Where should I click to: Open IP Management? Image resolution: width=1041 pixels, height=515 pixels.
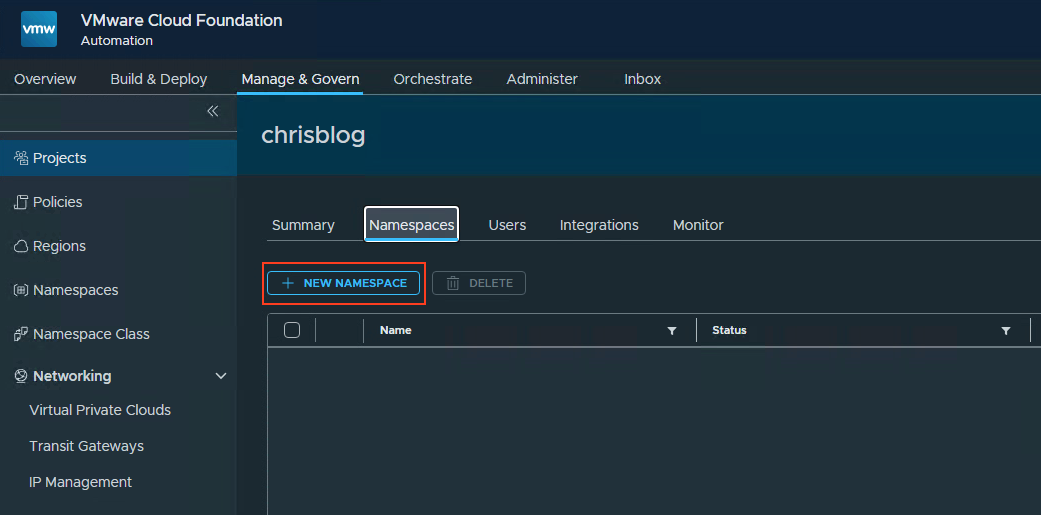(80, 482)
